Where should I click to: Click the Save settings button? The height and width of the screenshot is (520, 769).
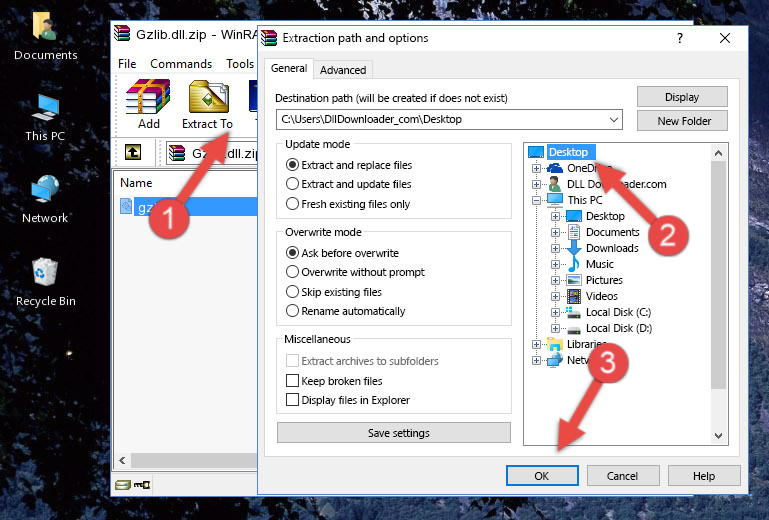tap(394, 433)
